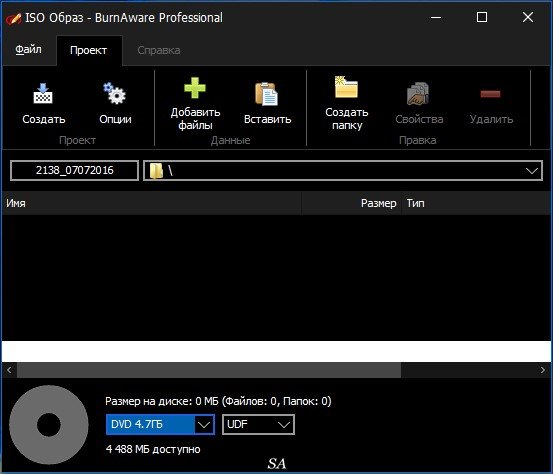Select the Проект tab

(89, 50)
